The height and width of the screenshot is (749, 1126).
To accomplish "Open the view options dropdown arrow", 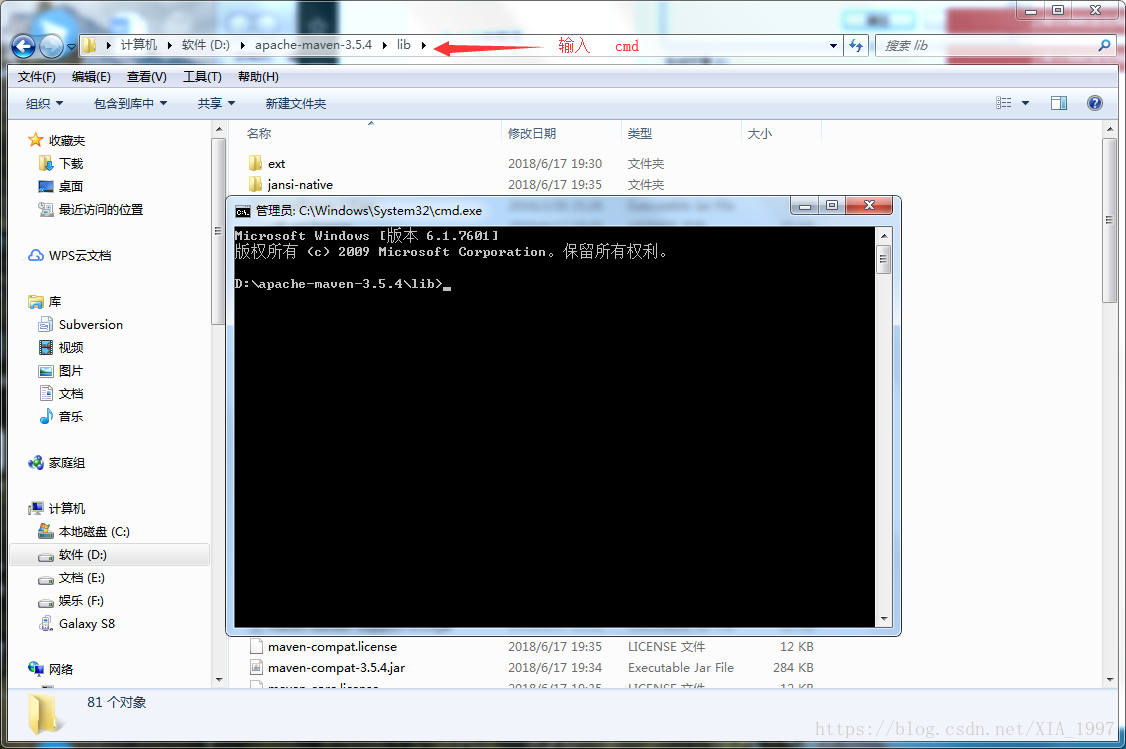I will click(x=1025, y=103).
